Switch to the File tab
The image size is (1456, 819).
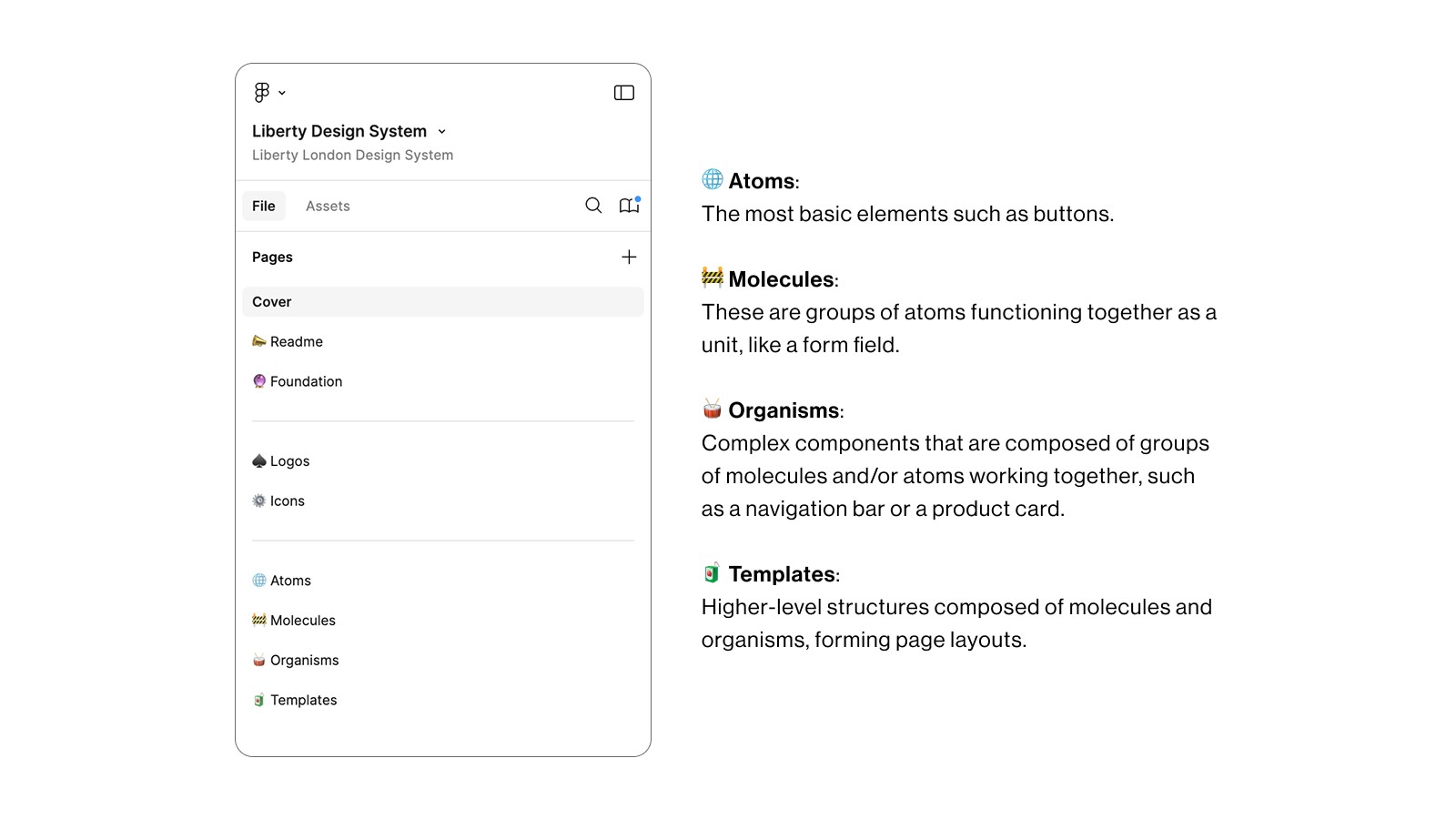click(x=264, y=207)
